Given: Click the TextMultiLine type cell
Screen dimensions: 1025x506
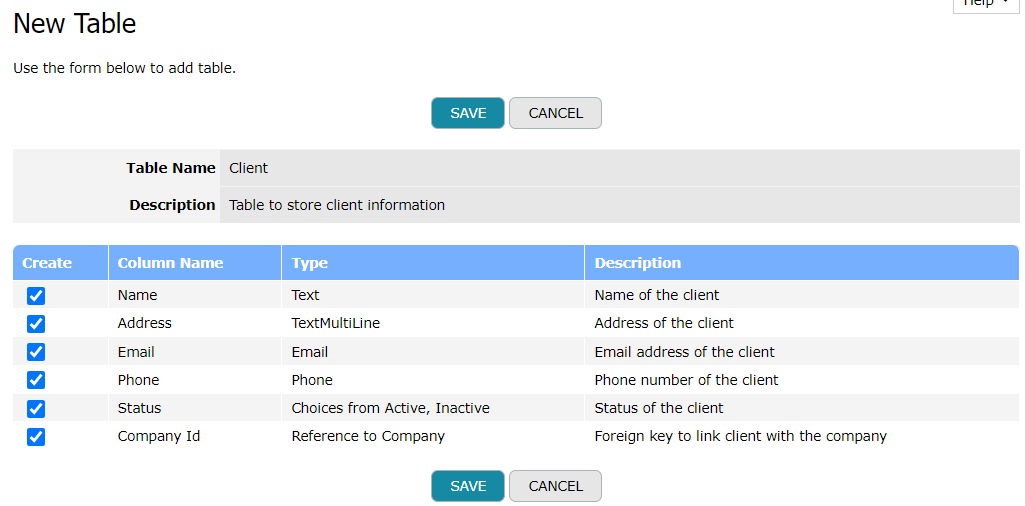Looking at the screenshot, I should [x=433, y=323].
